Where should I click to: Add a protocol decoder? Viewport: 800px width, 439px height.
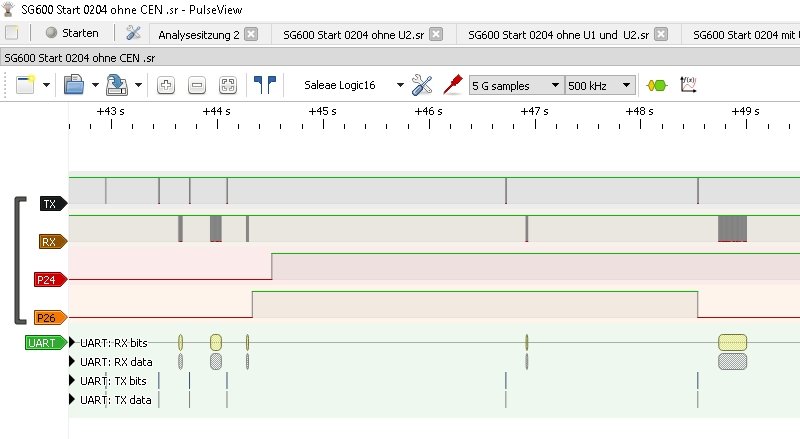click(657, 86)
